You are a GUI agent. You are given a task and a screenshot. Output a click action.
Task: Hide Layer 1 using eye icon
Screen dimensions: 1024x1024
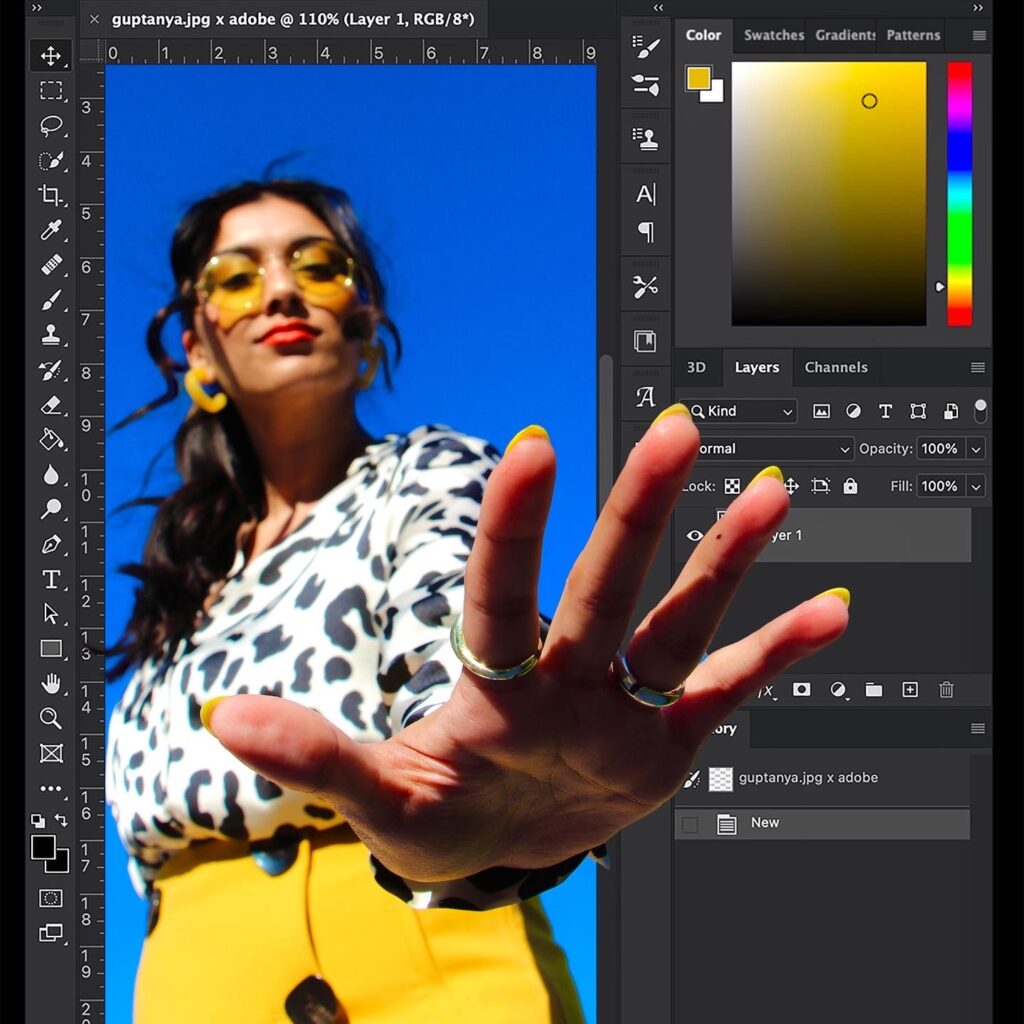pos(695,536)
